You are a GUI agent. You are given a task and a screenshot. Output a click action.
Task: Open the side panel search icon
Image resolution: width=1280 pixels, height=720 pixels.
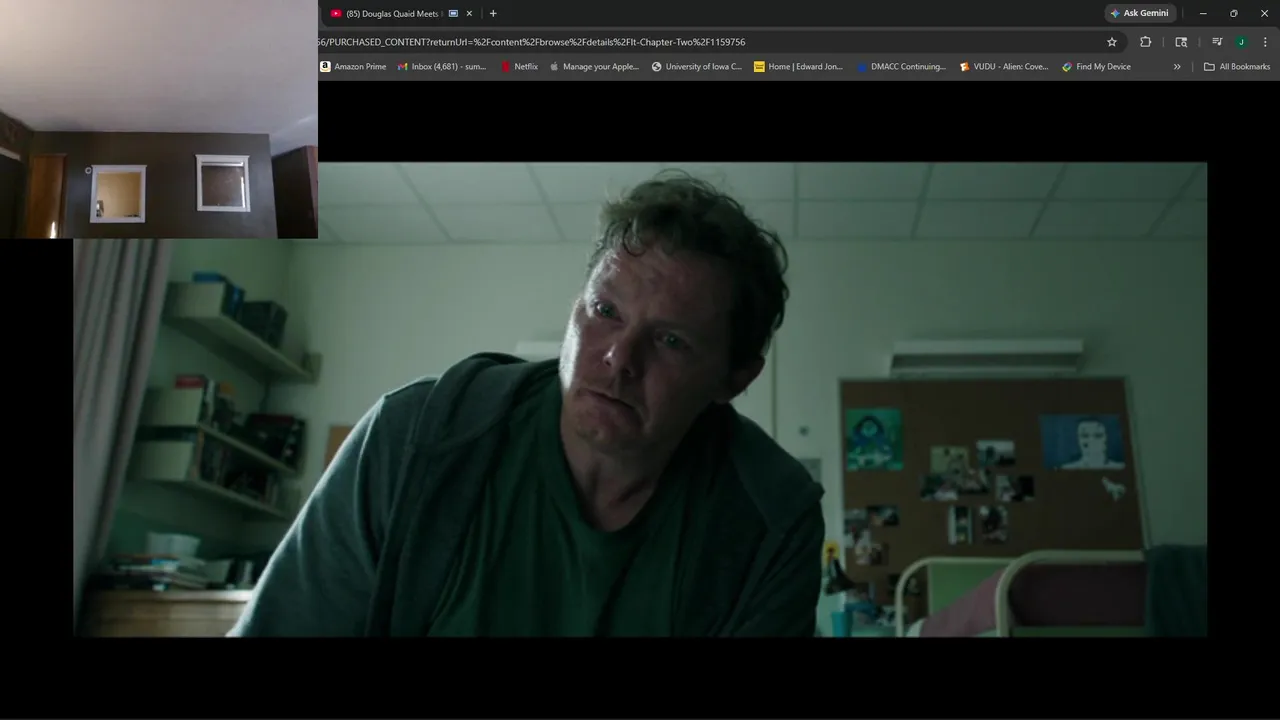(x=1181, y=42)
